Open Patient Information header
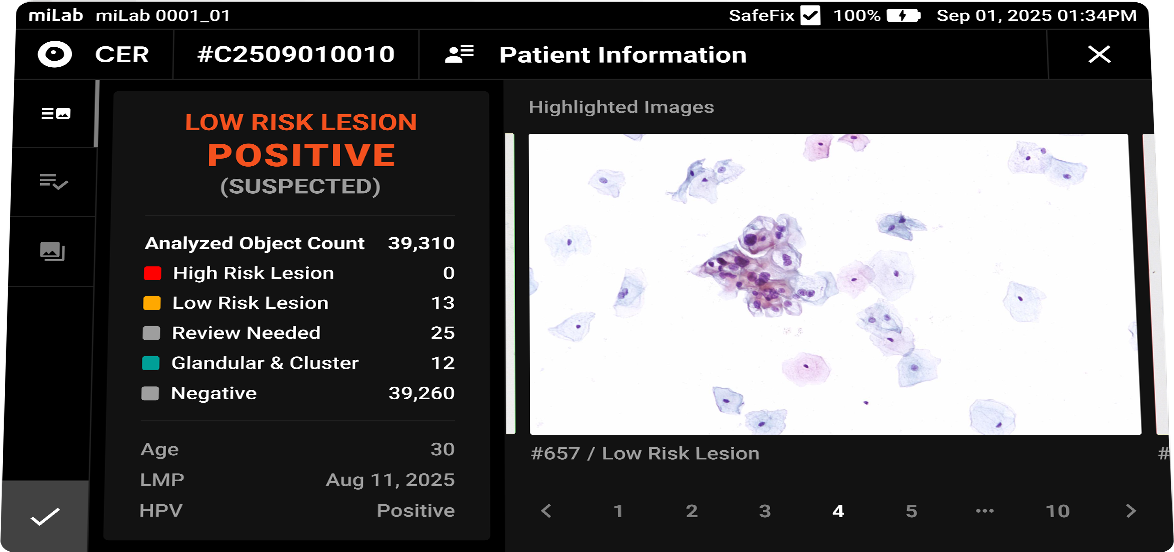 pyautogui.click(x=622, y=55)
